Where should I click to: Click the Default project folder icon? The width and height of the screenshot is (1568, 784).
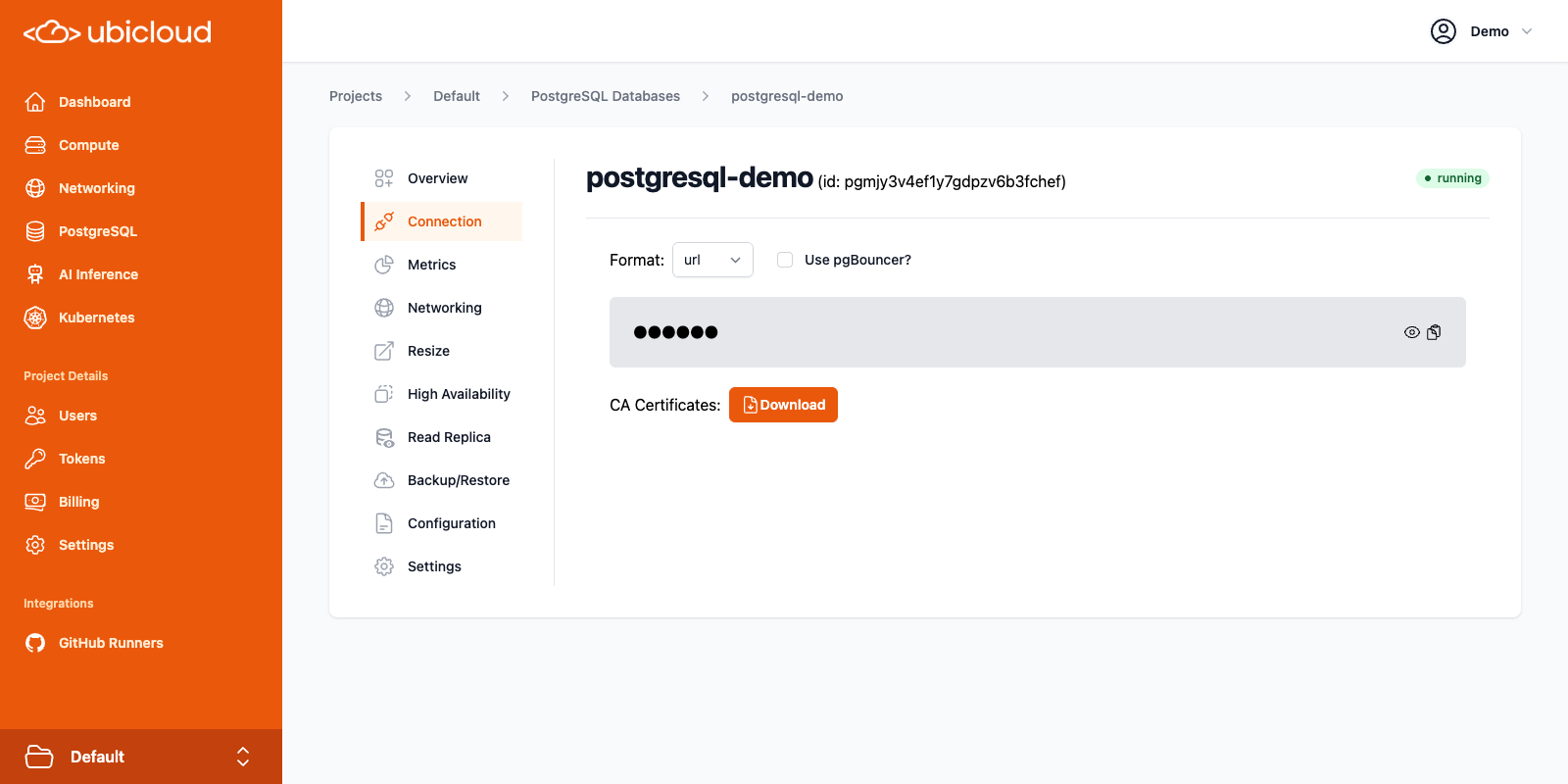pyautogui.click(x=39, y=757)
